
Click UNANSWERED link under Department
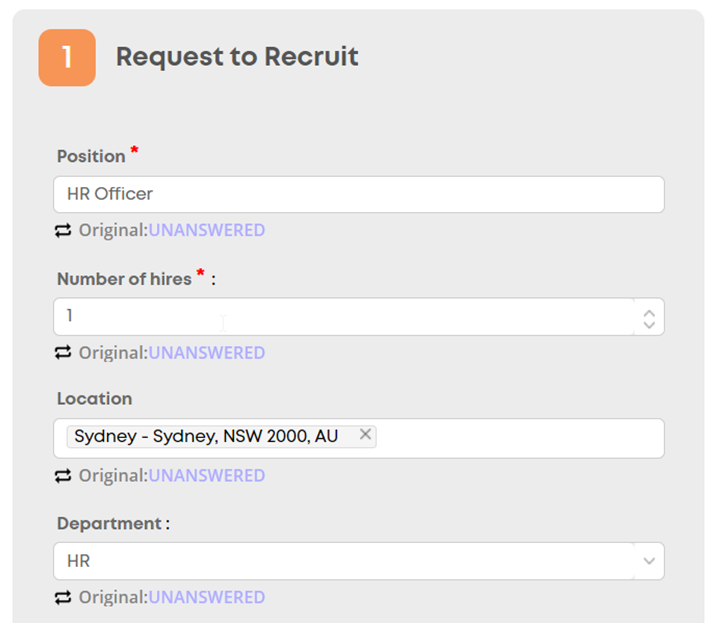point(207,597)
